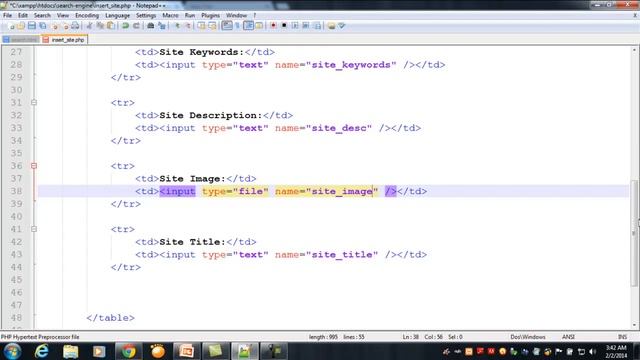Click the closing </table> tag on line 48
This screenshot has height=360, width=640.
tap(110, 318)
